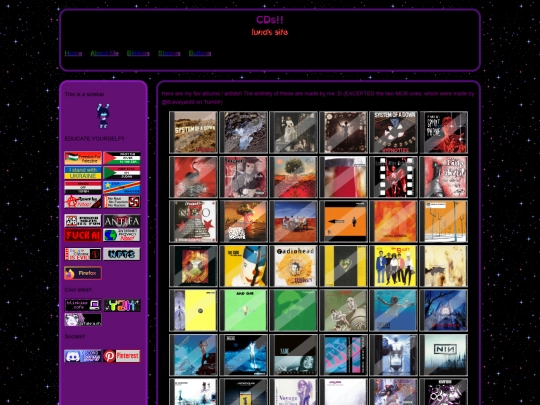The height and width of the screenshot is (405, 540).
Task: Open the blinkies.cafe site button
Action: tap(83, 305)
